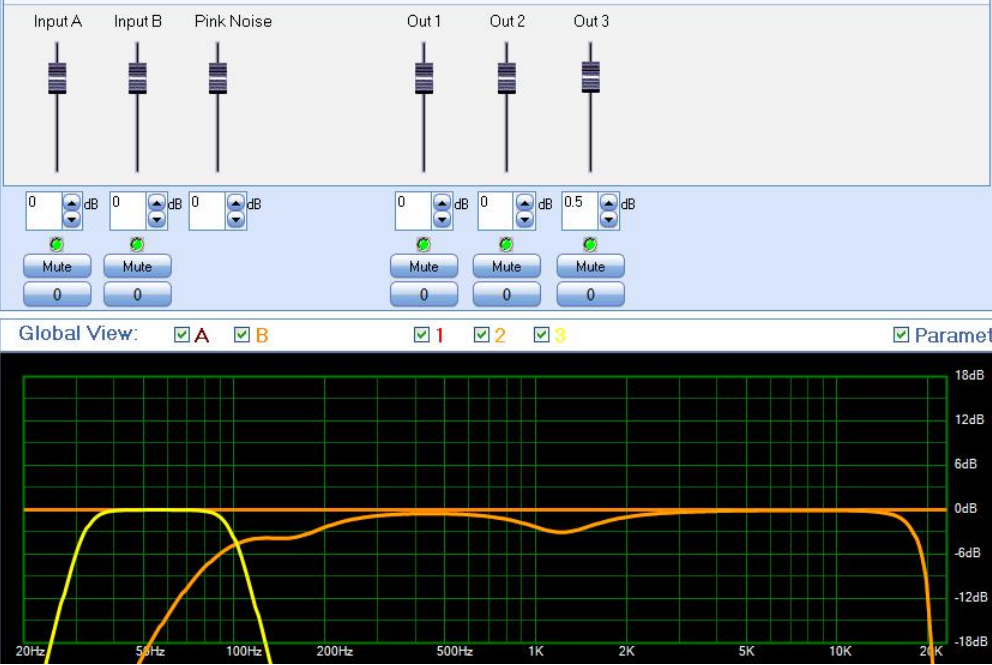Viewport: 992px width, 665px height.
Task: Click the 0 button under Input B Mute
Action: tap(137, 294)
